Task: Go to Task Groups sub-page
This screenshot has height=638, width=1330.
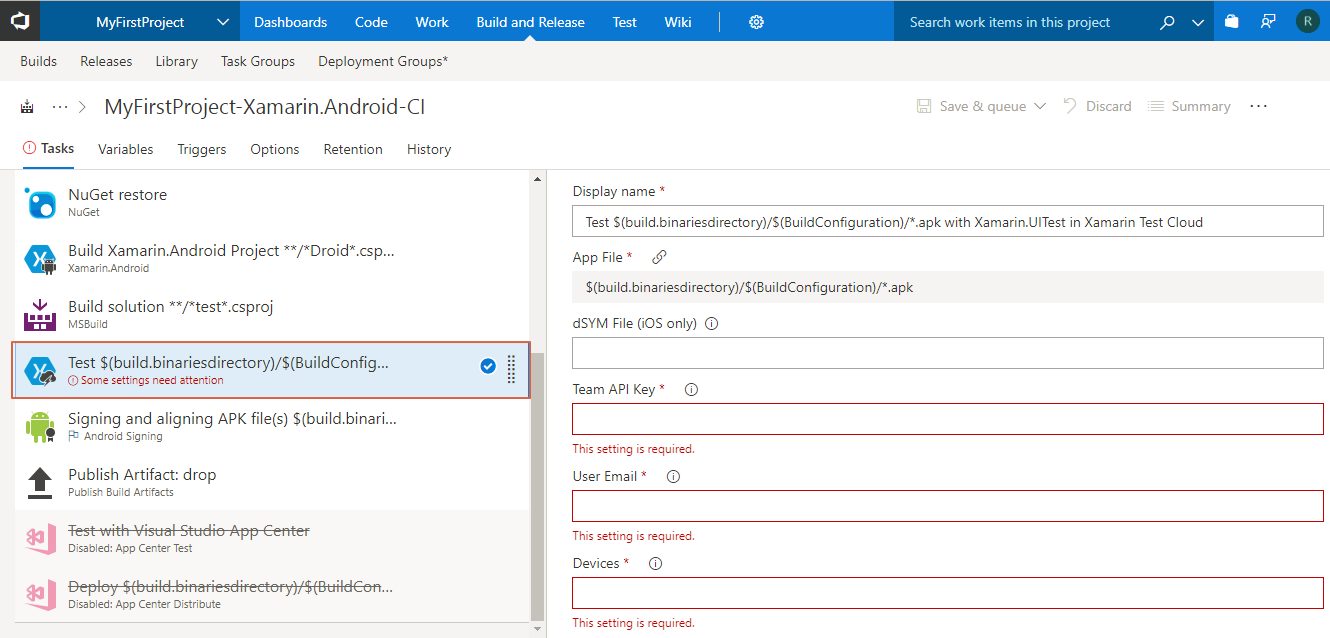Action: tap(258, 61)
